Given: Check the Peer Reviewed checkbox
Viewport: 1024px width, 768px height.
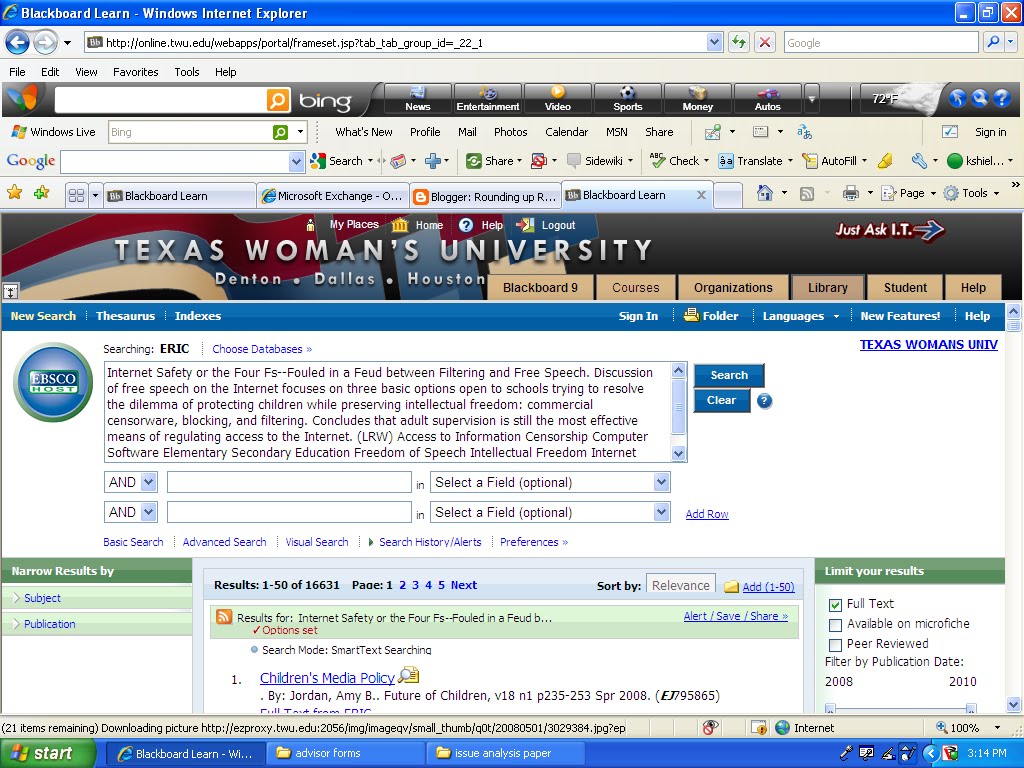Looking at the screenshot, I should 835,645.
